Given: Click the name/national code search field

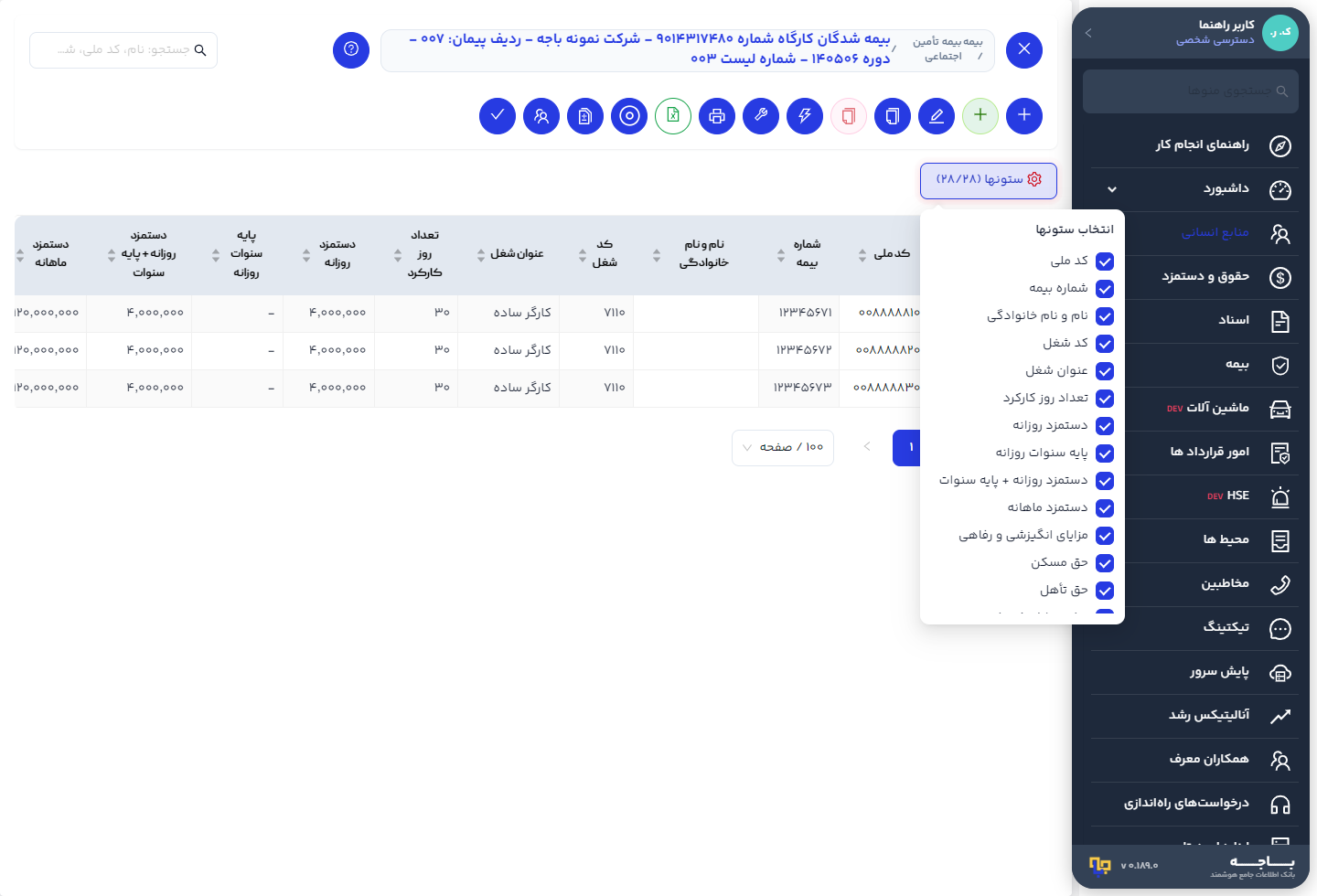Looking at the screenshot, I should click(x=123, y=50).
